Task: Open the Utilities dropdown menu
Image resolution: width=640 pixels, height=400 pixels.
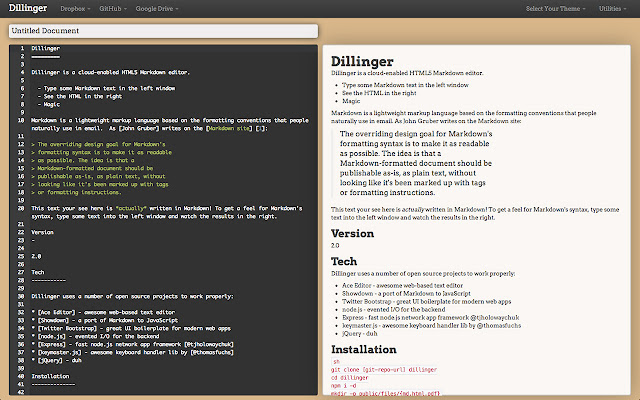Action: tap(612, 9)
